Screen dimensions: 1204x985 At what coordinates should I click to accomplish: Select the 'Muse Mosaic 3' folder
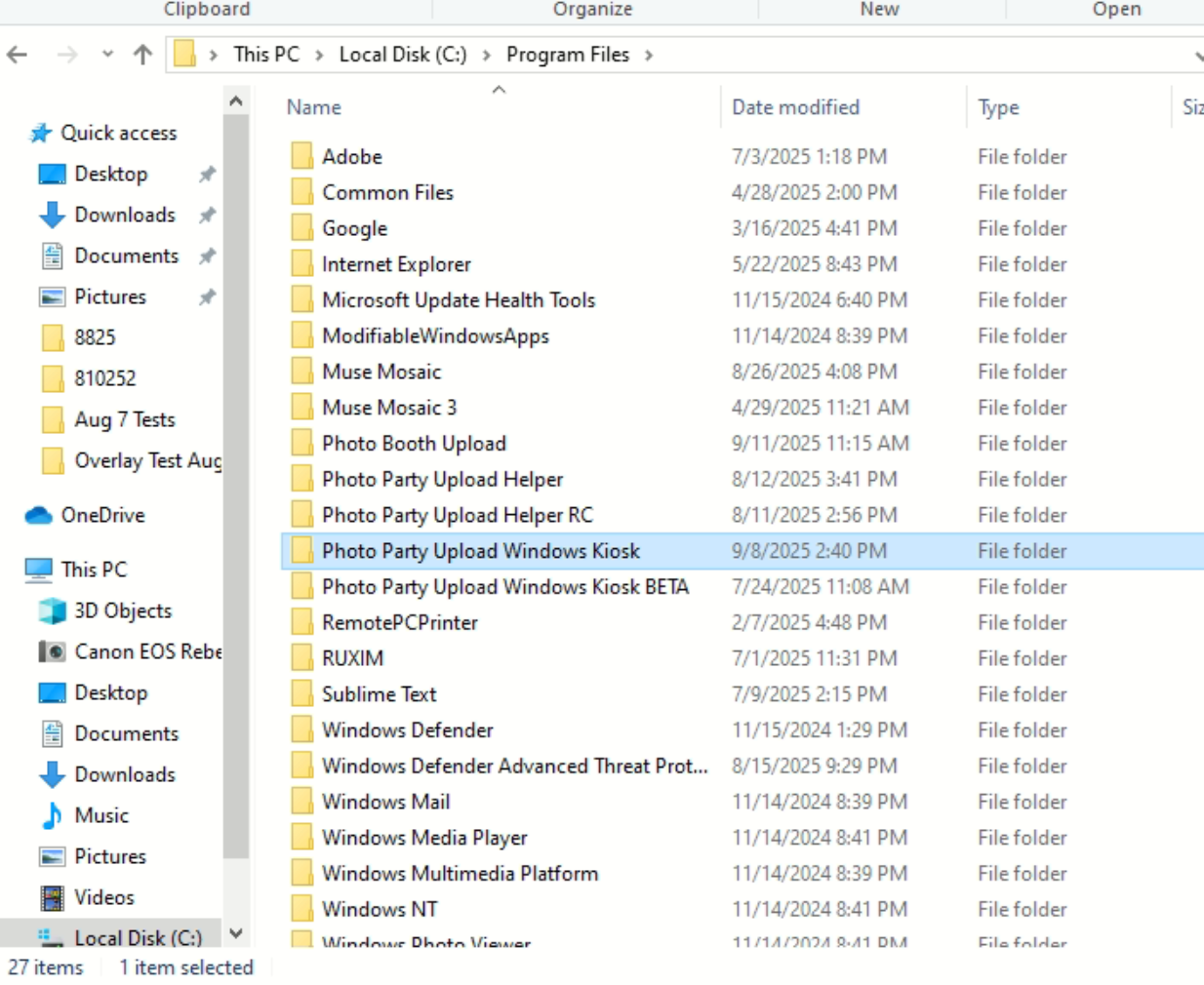point(389,408)
